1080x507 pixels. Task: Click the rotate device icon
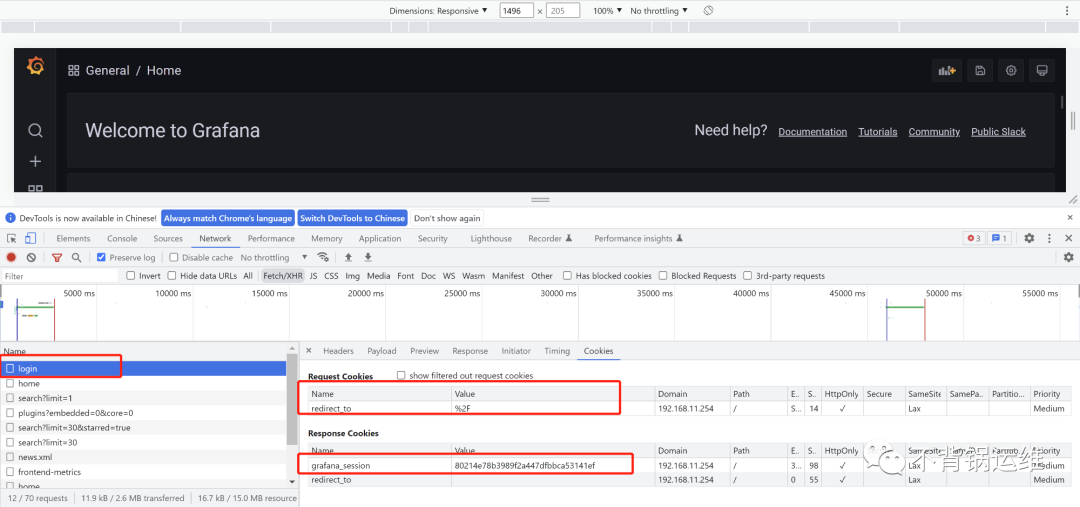point(708,10)
